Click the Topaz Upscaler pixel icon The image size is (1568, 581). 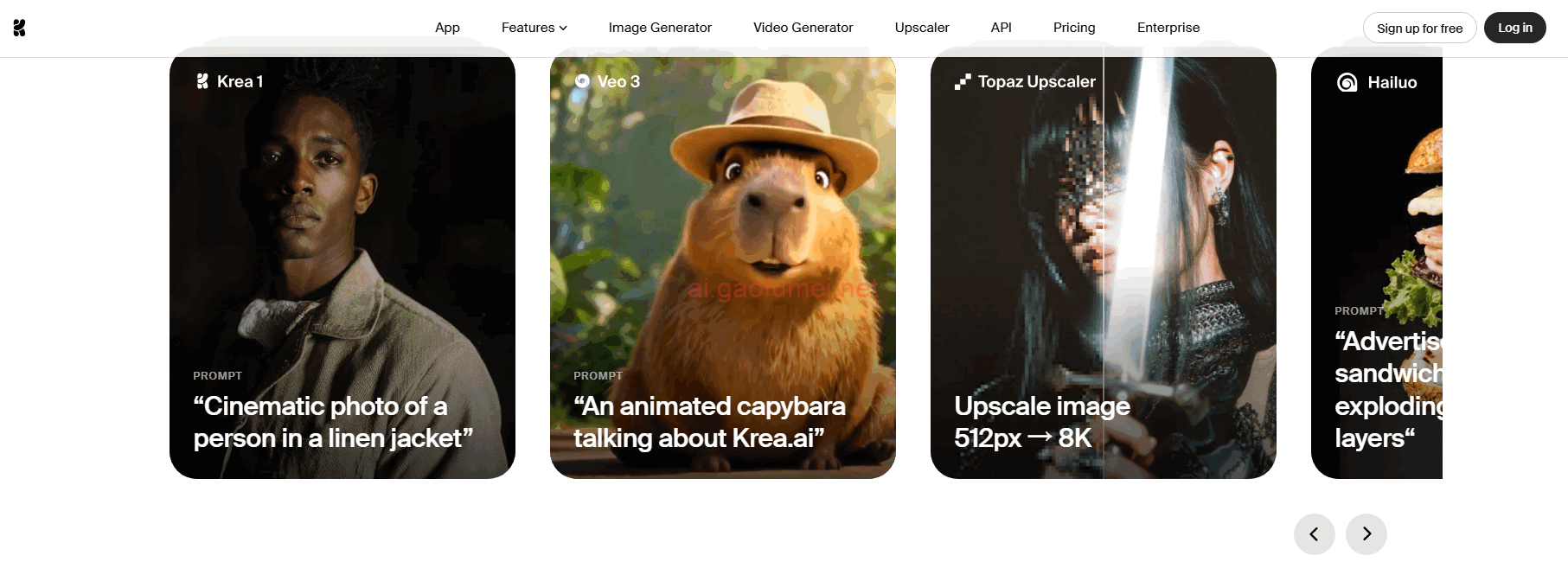pyautogui.click(x=963, y=81)
